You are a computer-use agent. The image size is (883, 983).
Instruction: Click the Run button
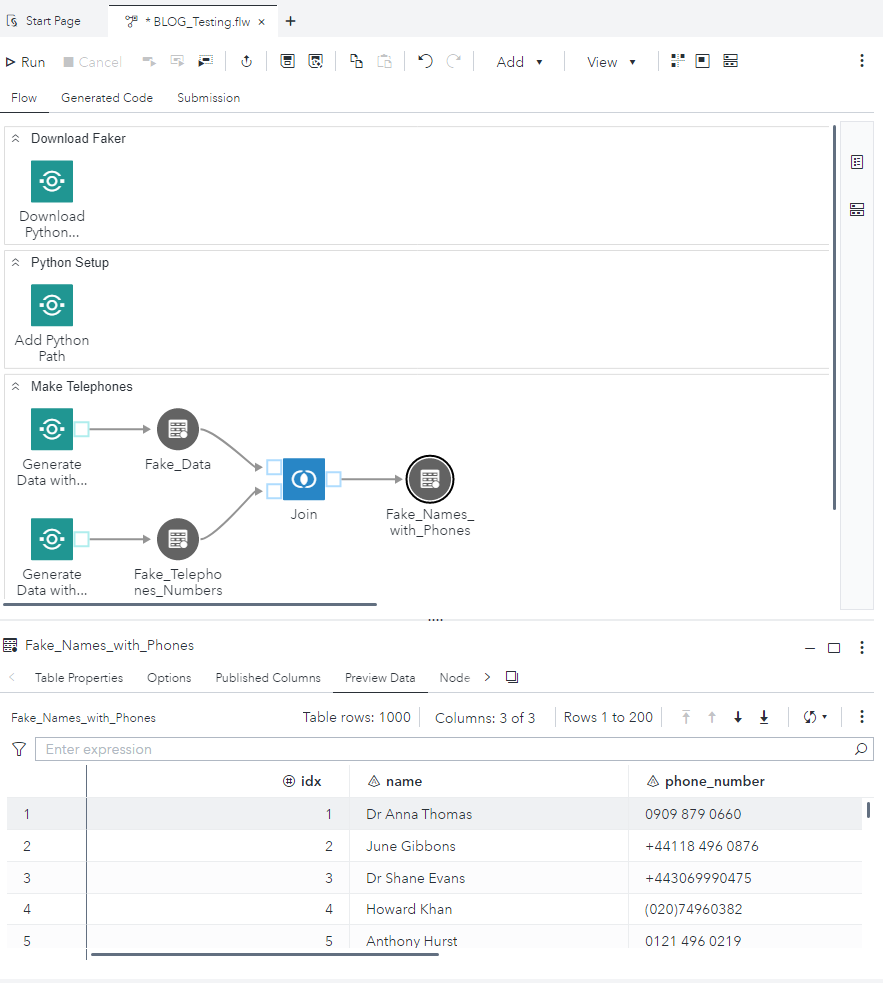[x=26, y=62]
